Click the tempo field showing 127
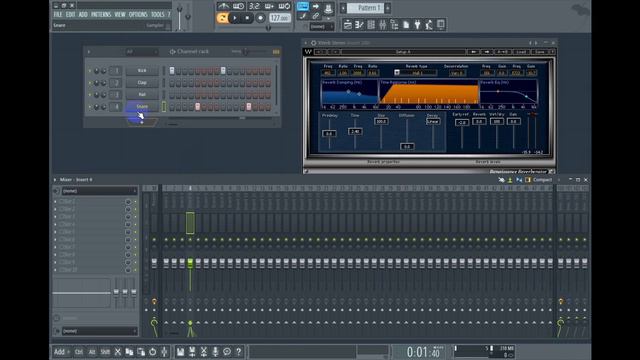This screenshot has height=360, width=640. pos(280,18)
